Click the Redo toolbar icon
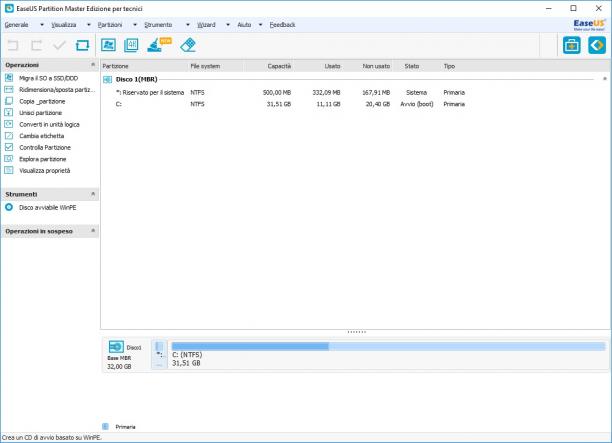Screen dimensions: 612x443 click(36, 45)
